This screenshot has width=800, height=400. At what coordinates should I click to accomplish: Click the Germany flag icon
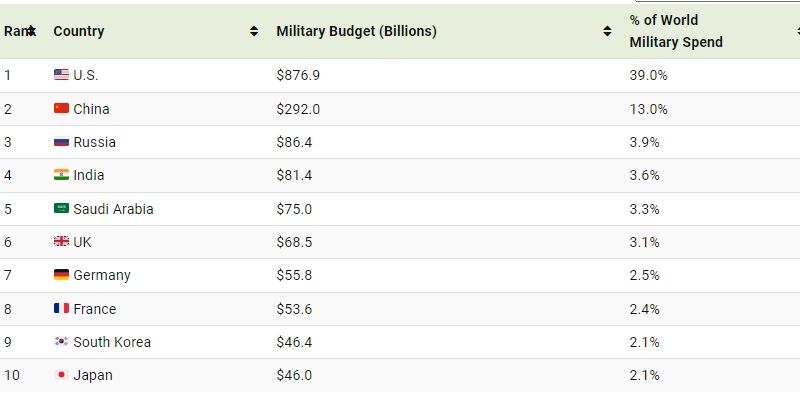coord(61,275)
